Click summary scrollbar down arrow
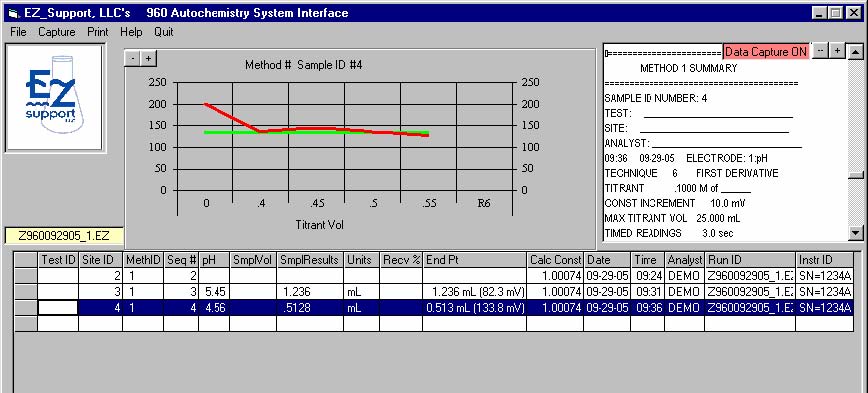The image size is (868, 393). point(855,233)
